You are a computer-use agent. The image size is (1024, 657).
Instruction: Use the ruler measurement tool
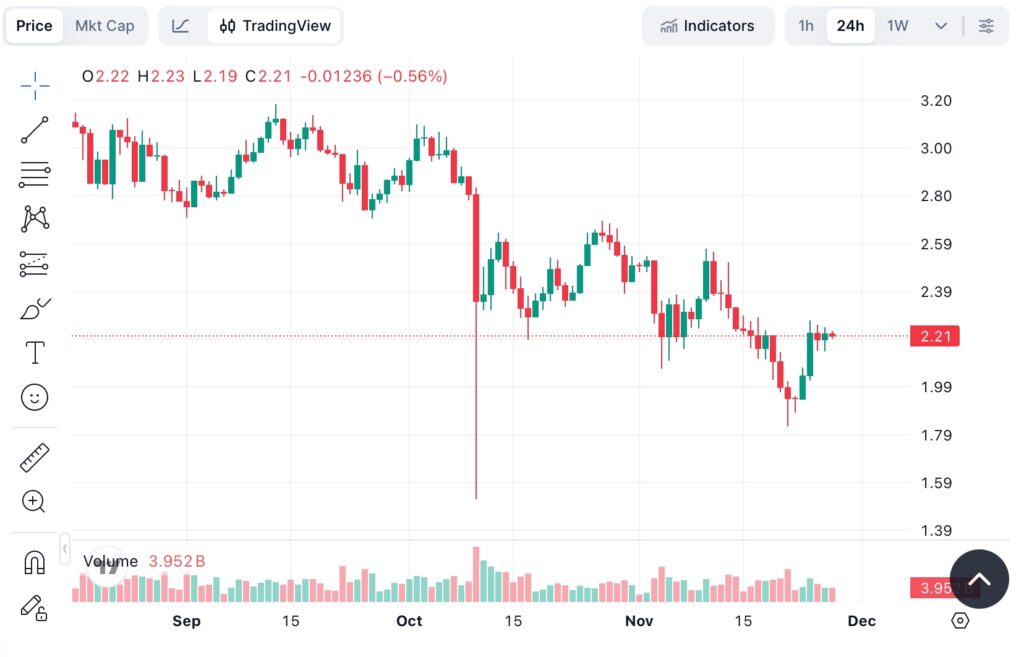click(34, 457)
